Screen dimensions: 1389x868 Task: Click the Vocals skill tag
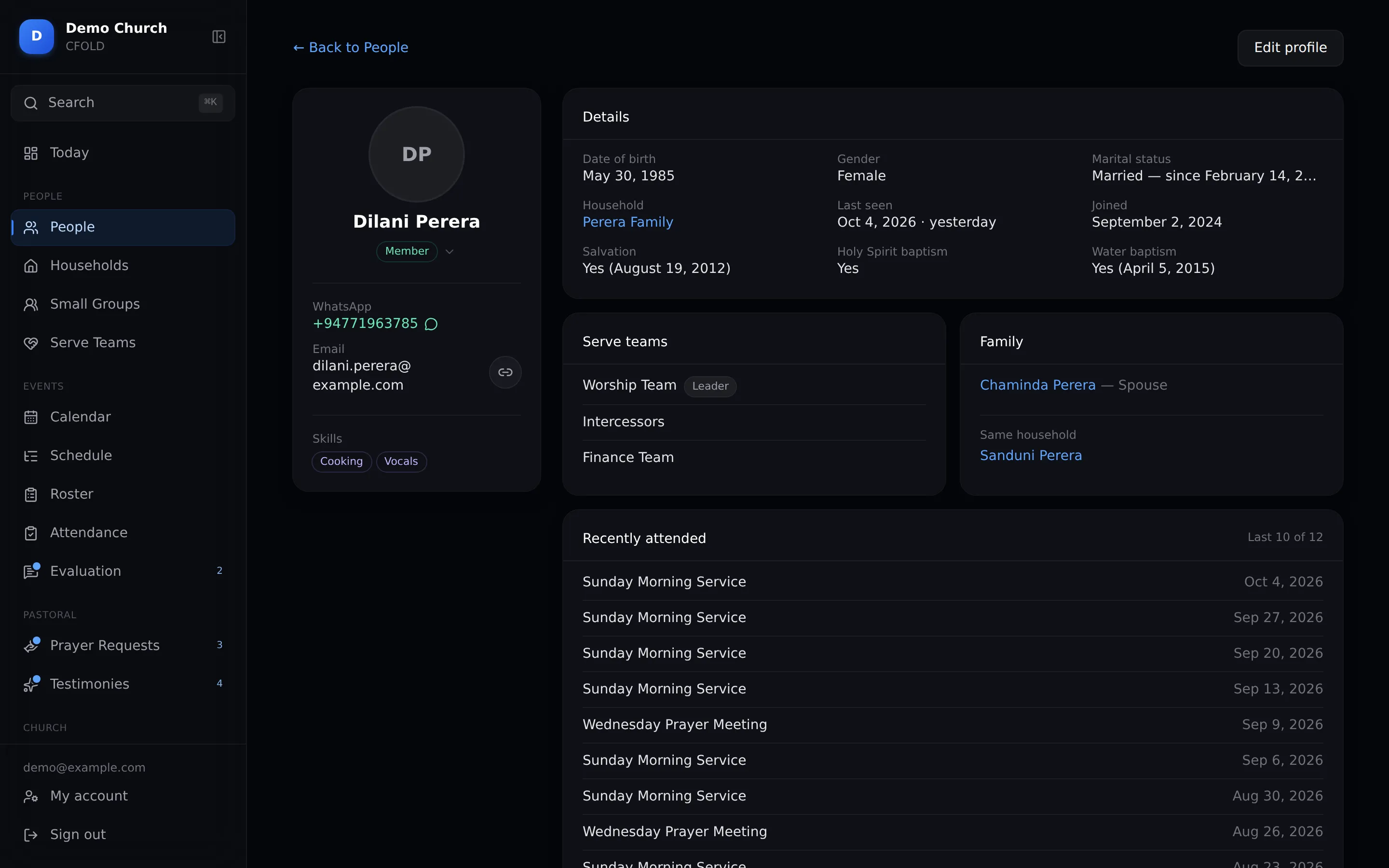[x=401, y=461]
